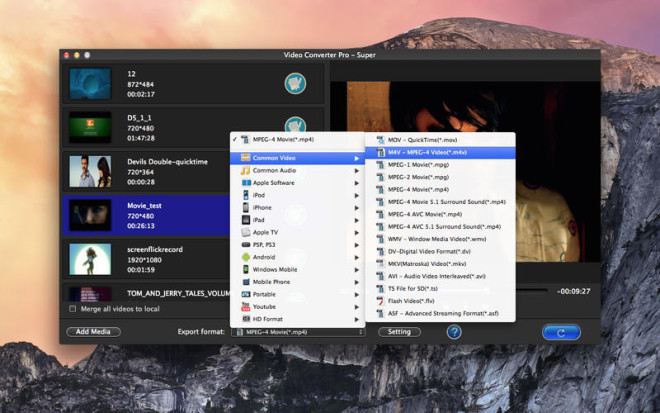
Task: Select the Devils Double-quicktime video thumbnail
Action: [90, 172]
